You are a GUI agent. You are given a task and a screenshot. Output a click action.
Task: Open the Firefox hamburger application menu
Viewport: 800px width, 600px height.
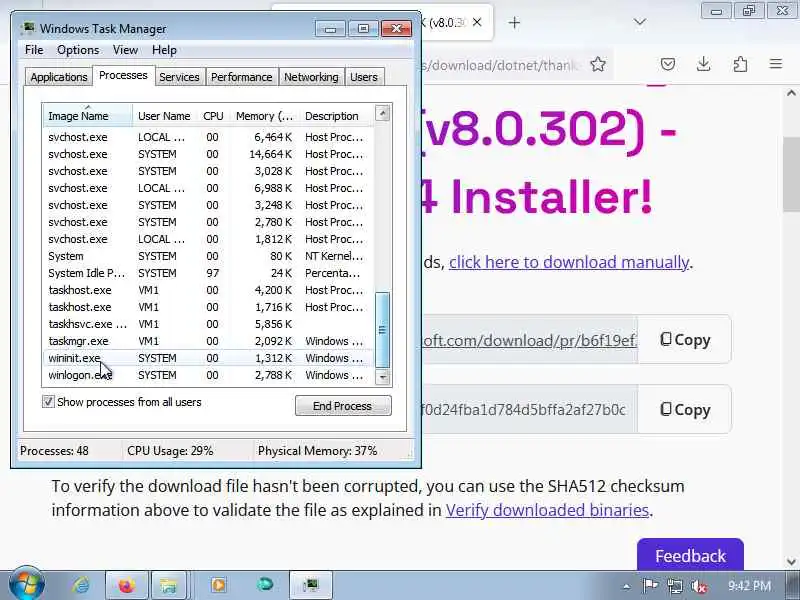point(776,64)
